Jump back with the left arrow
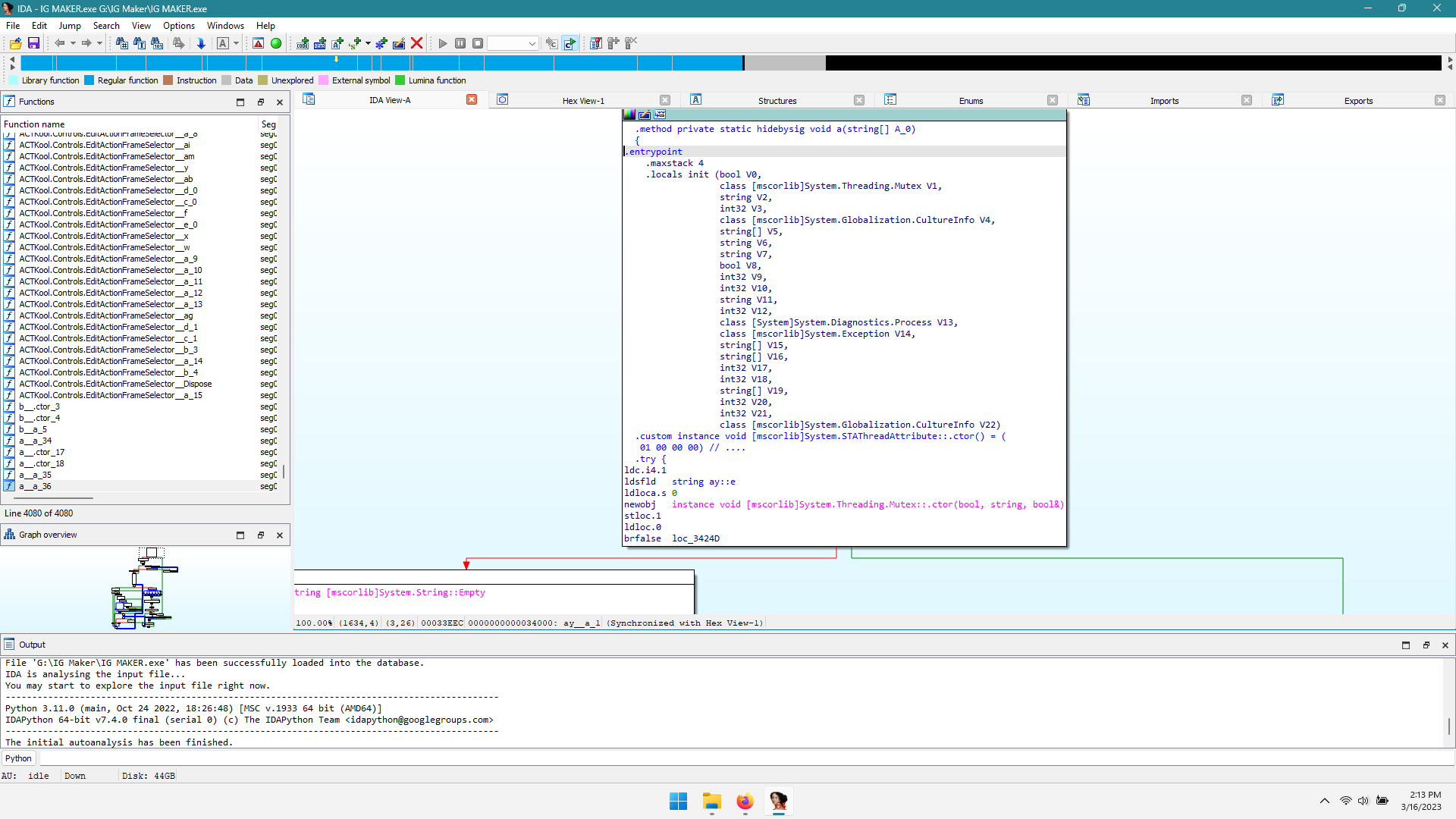 pos(59,43)
